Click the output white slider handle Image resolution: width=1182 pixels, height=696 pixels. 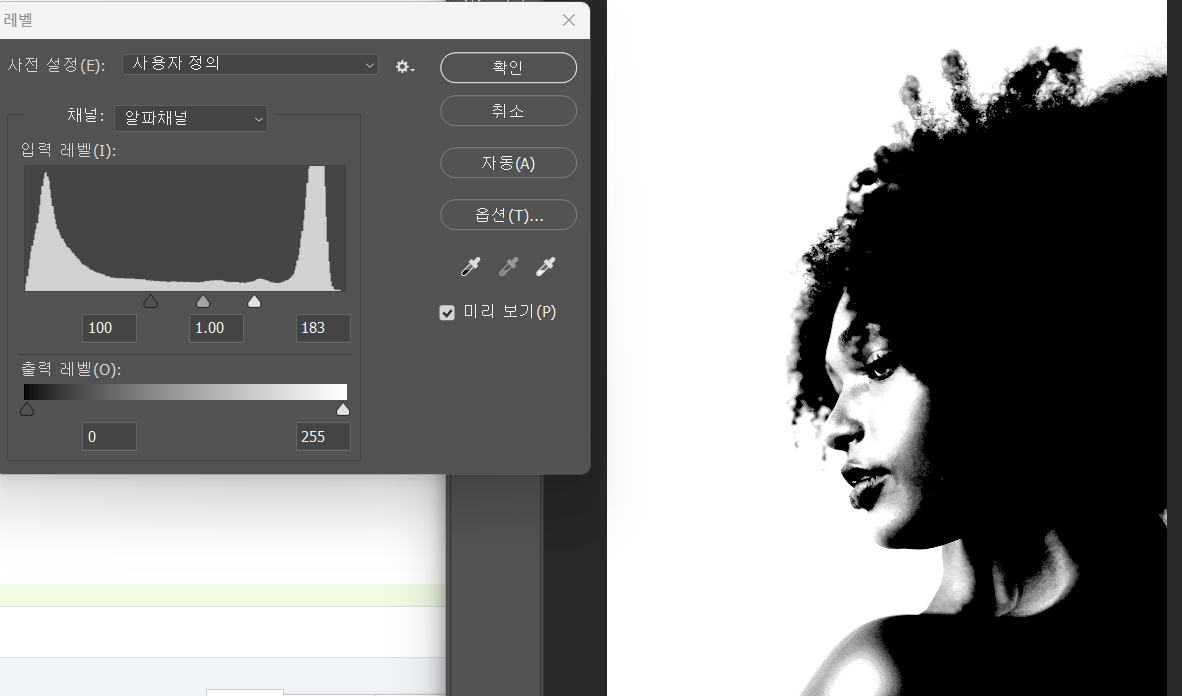(343, 409)
